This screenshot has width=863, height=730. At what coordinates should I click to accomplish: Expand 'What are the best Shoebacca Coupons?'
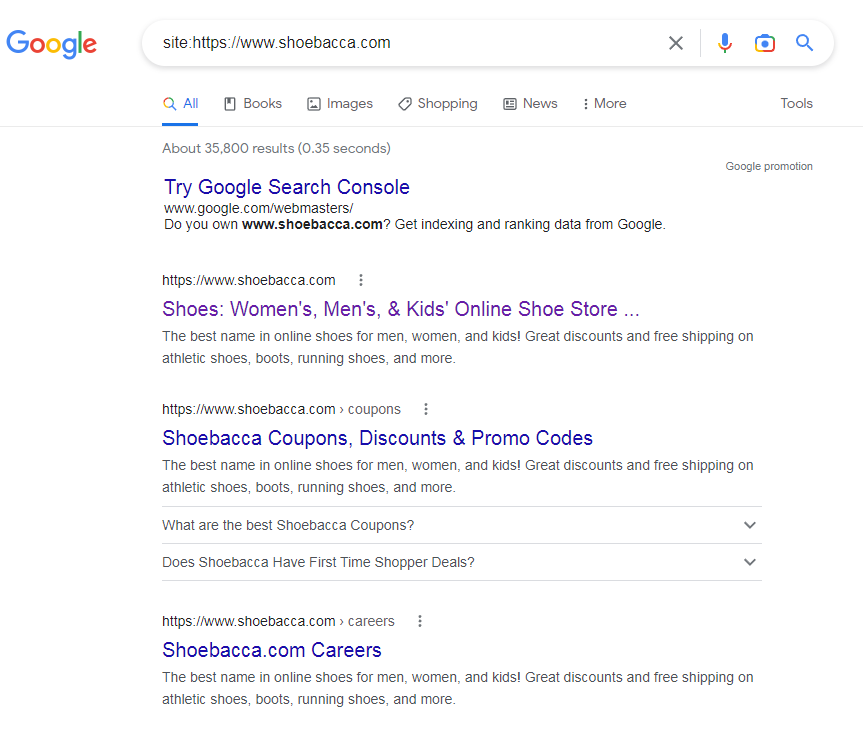click(x=750, y=525)
